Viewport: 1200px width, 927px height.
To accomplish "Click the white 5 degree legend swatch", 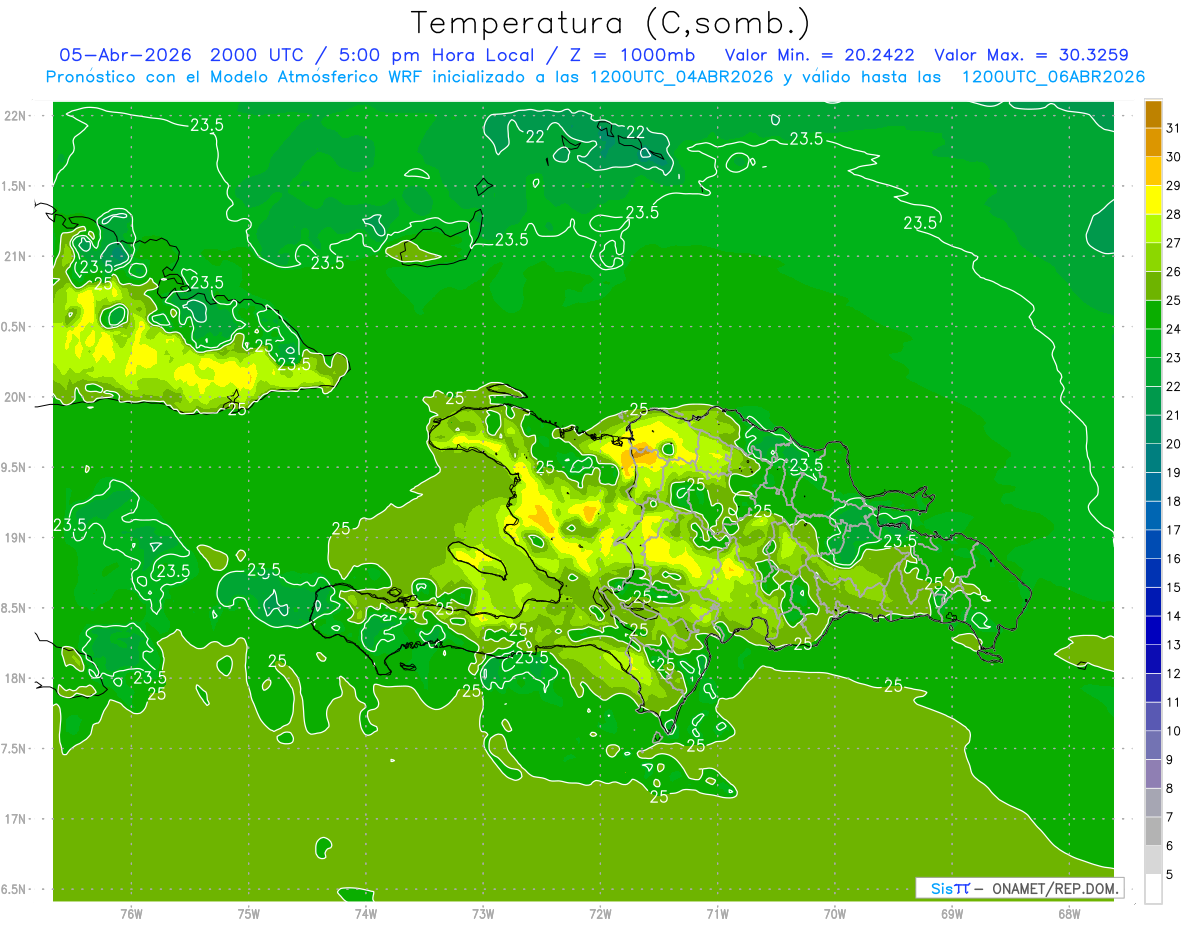I will coord(1153,889).
